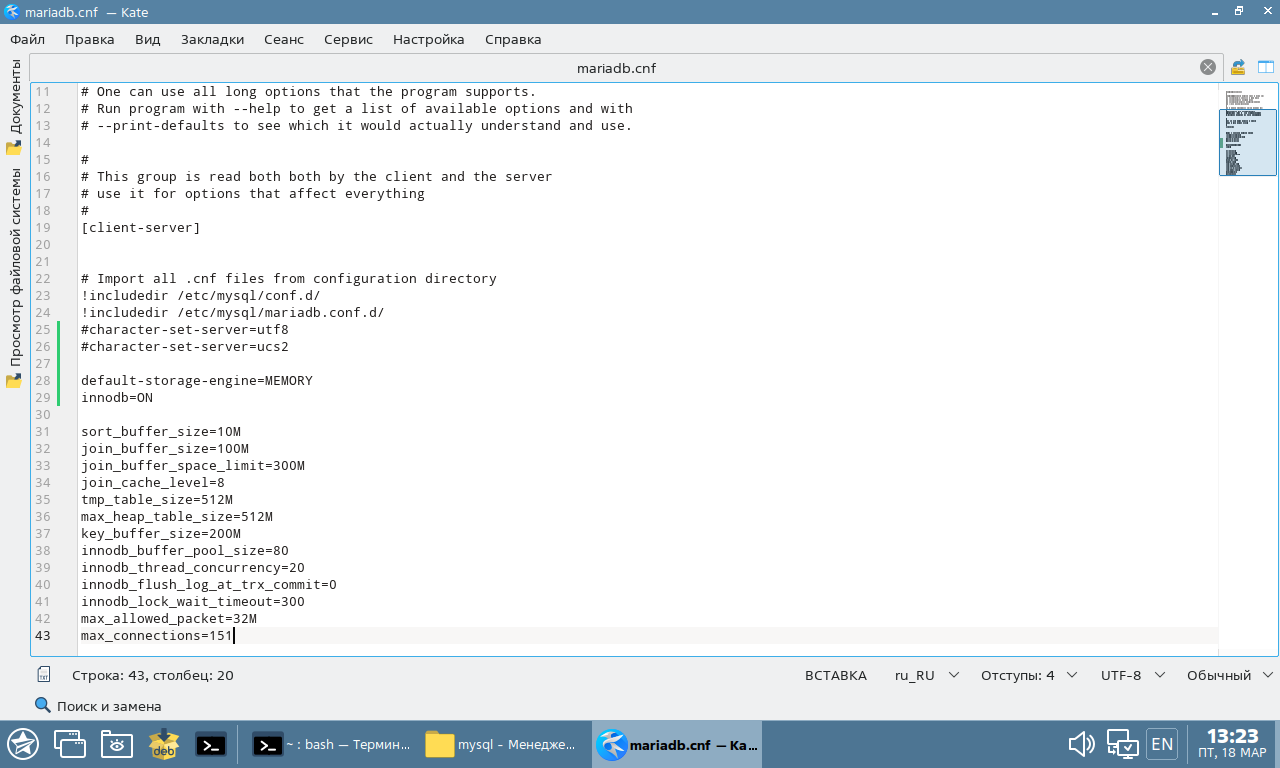Click the innodb_lock_wait_timeout=300 line
The height and width of the screenshot is (768, 1280).
193,602
